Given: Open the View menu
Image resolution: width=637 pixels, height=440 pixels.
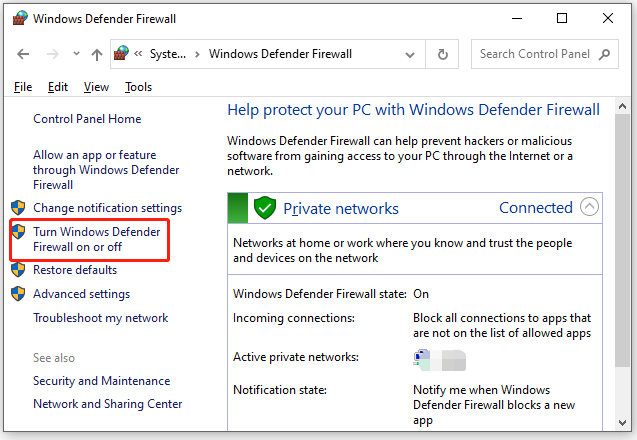Looking at the screenshot, I should point(96,87).
